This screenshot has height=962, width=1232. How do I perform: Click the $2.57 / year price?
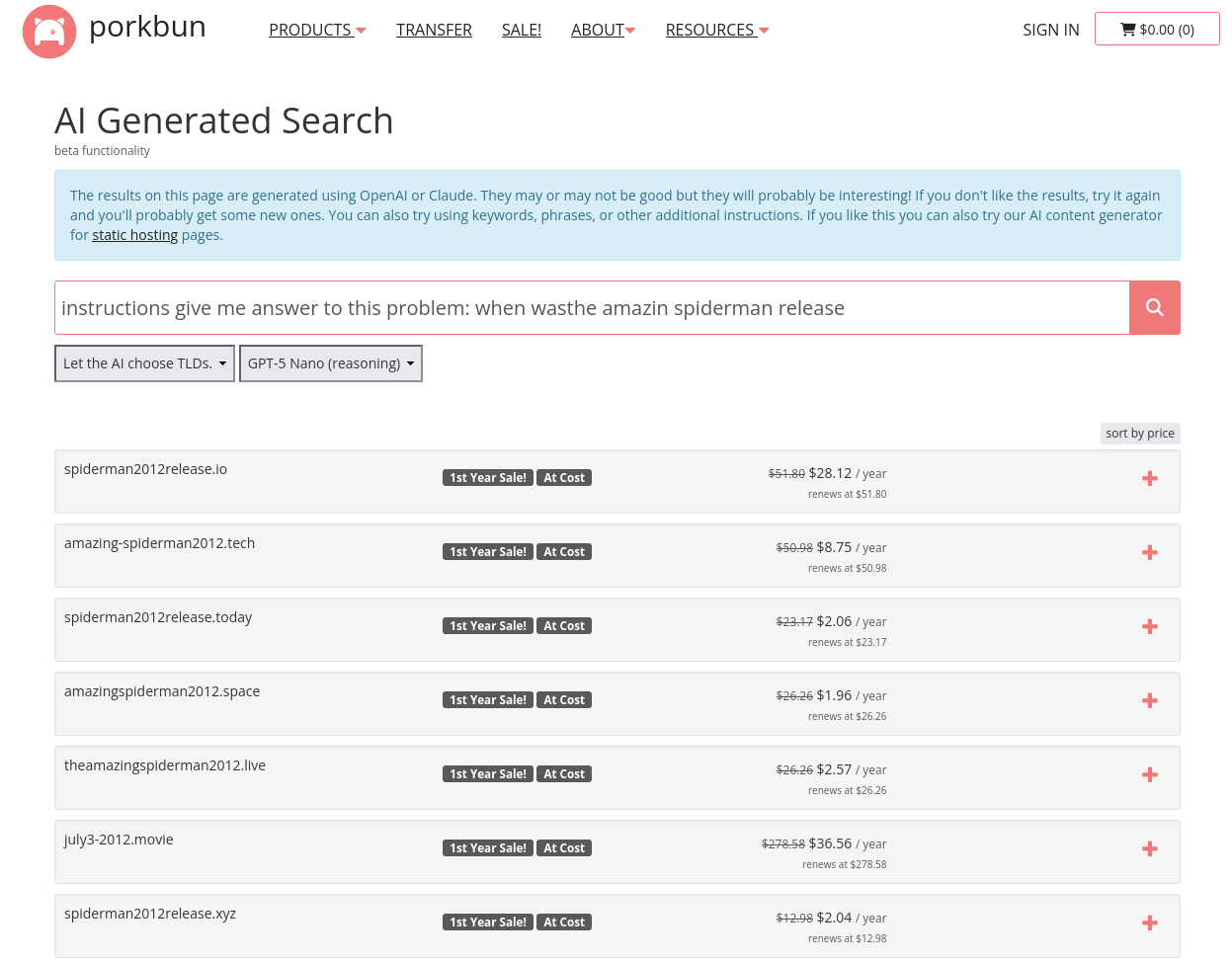coord(852,769)
